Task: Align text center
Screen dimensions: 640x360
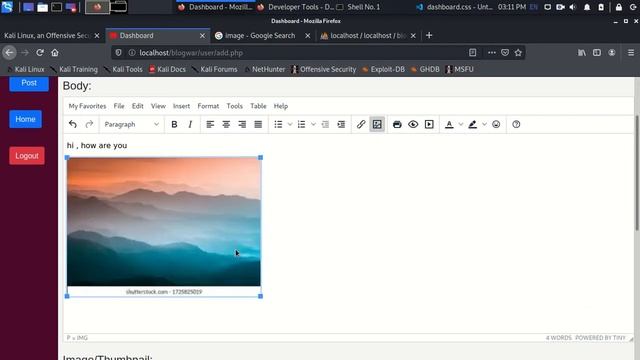Action: (x=226, y=124)
